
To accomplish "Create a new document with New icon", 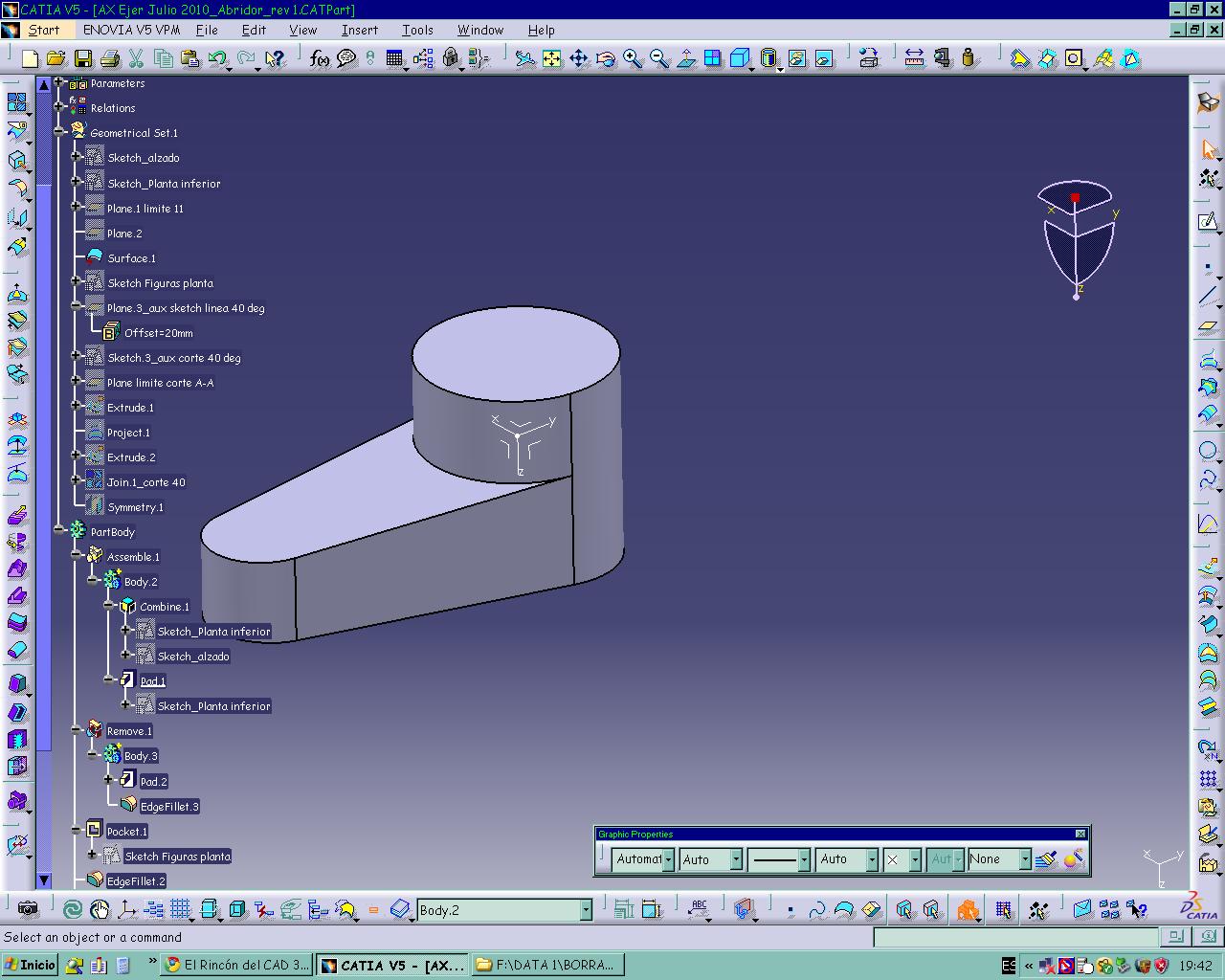I will (x=30, y=59).
